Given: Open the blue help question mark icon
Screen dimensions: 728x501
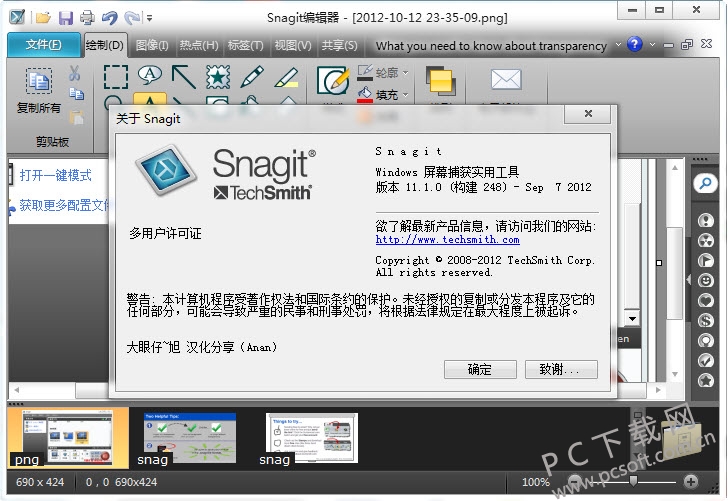Looking at the screenshot, I should [634, 45].
